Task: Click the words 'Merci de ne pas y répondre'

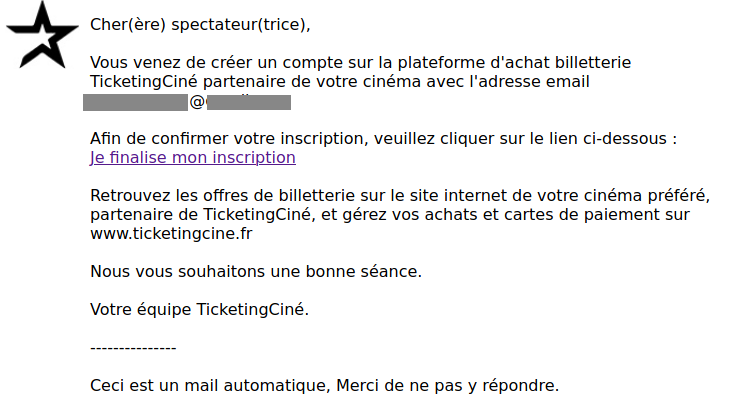Action: click(x=447, y=386)
